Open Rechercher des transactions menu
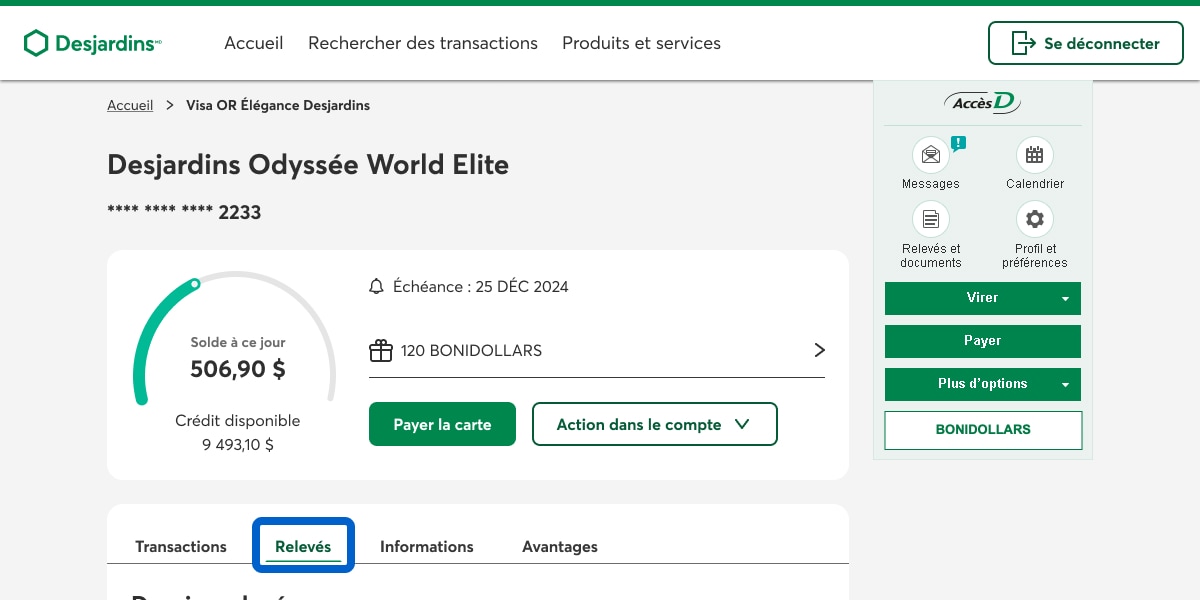This screenshot has width=1200, height=600. tap(423, 43)
